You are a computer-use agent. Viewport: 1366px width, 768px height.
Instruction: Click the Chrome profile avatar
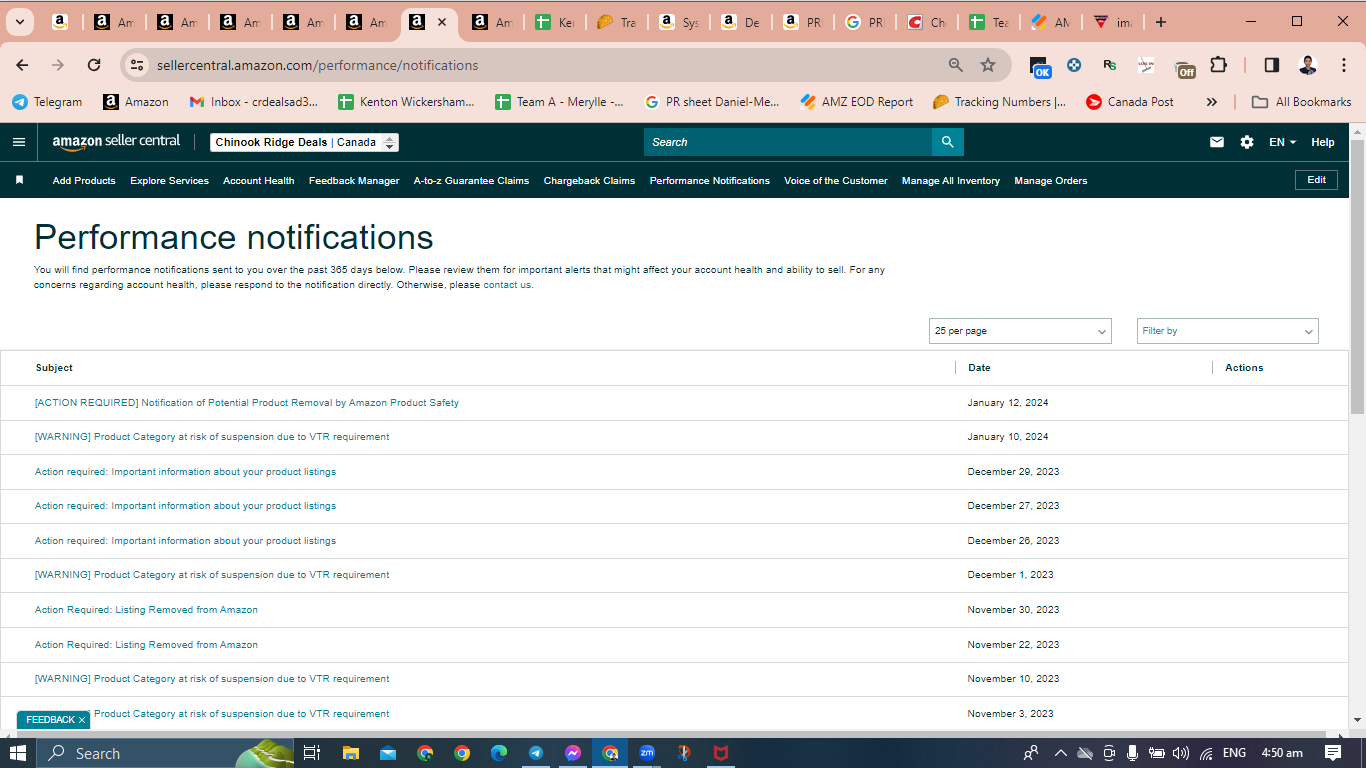tap(1308, 65)
